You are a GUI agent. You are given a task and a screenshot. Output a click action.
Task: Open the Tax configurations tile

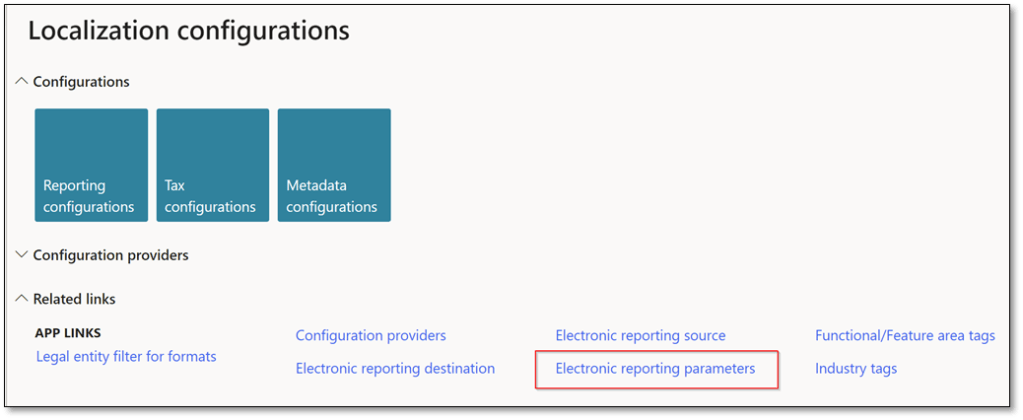(x=213, y=165)
